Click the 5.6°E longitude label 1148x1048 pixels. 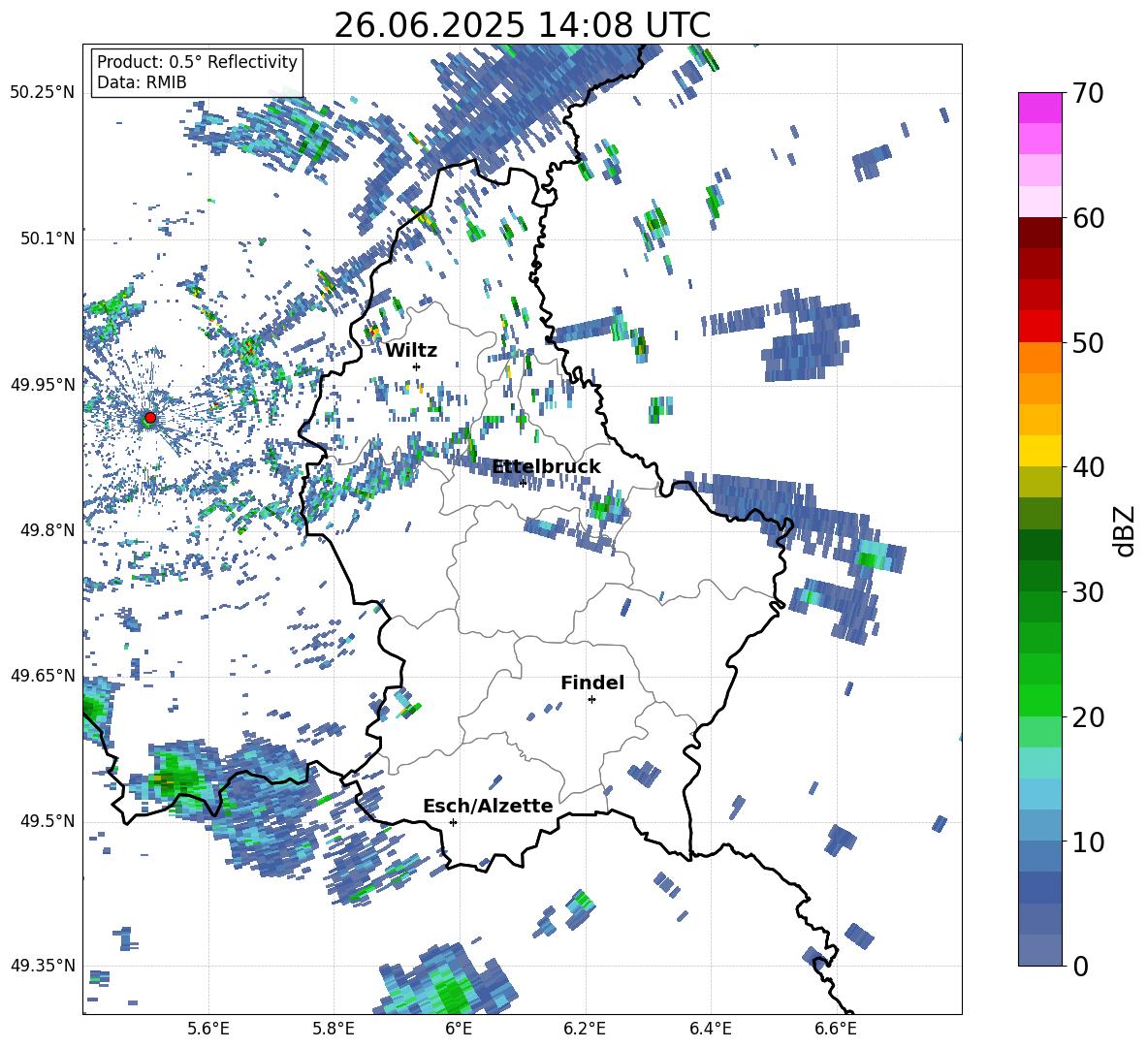click(x=208, y=1029)
